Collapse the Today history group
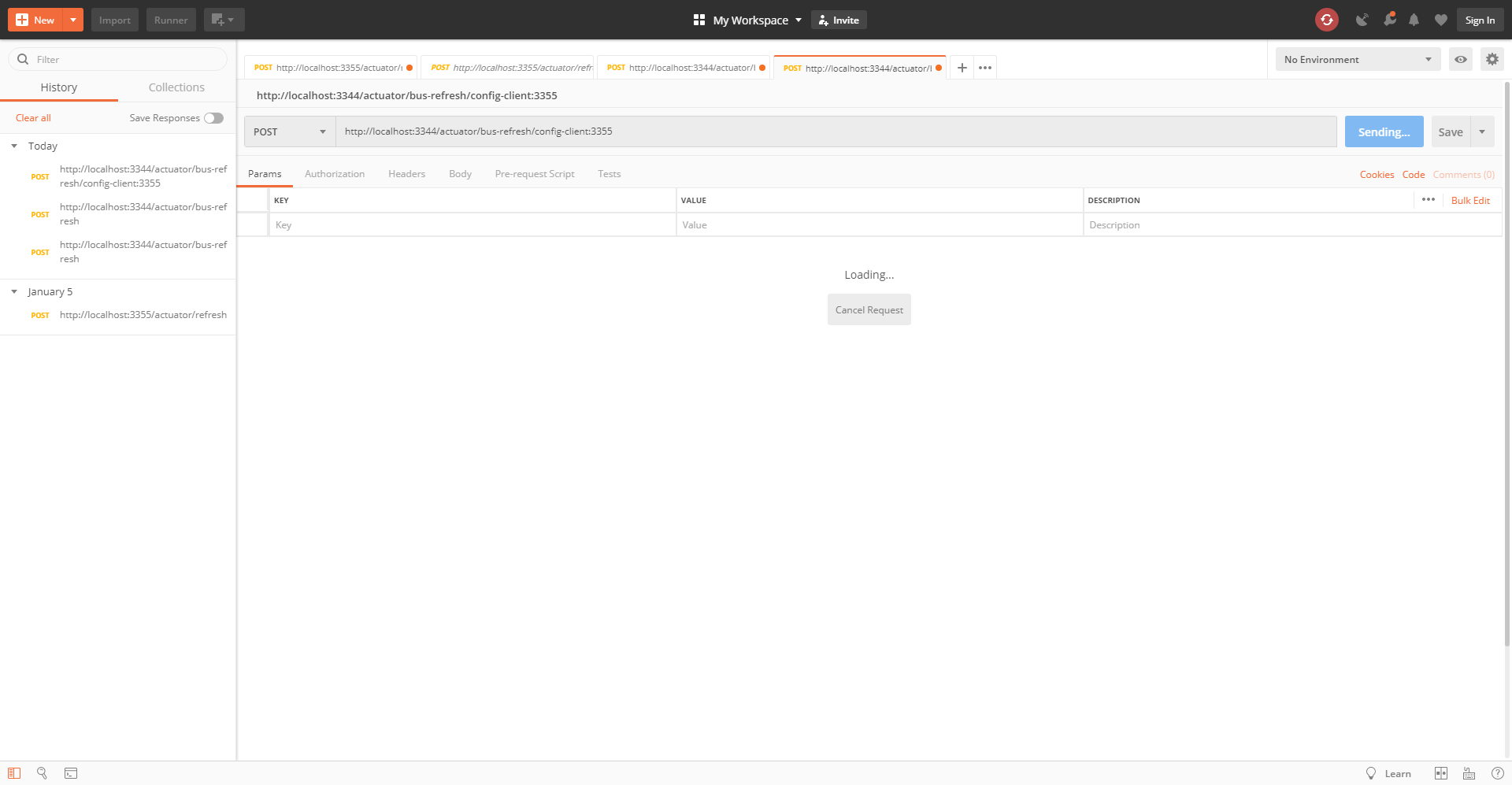 14,146
